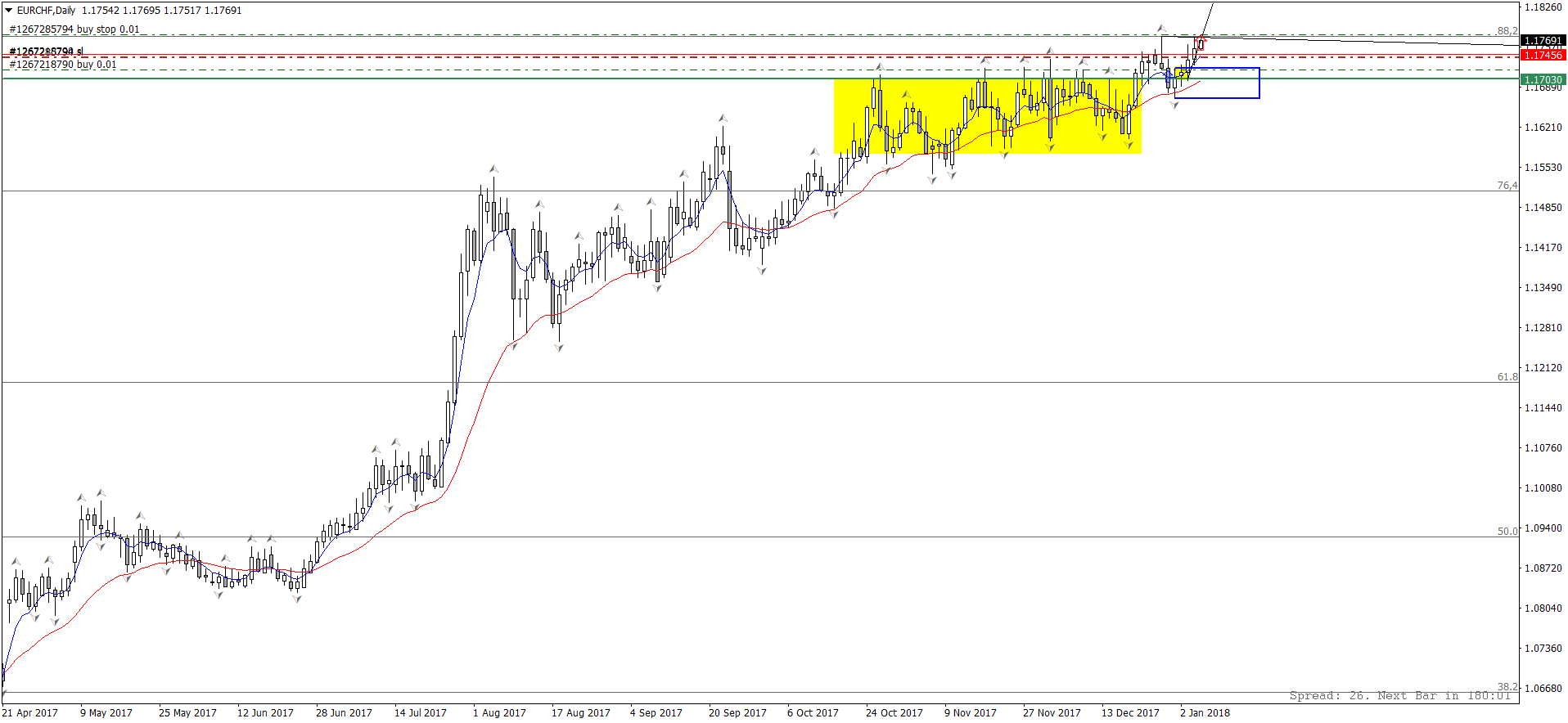
Task: Click the Fibonacci 38.2 level label
Action: pos(1507,687)
